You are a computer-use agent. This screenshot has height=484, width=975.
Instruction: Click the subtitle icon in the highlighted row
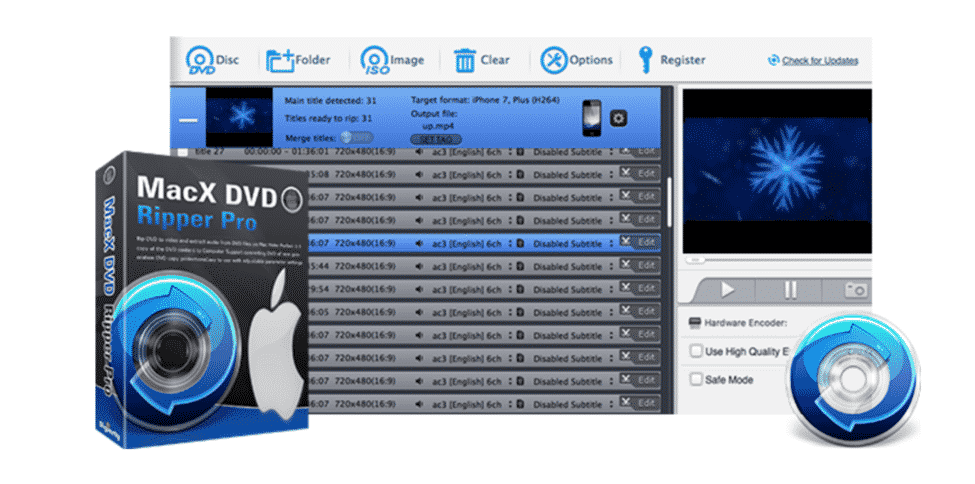click(521, 244)
